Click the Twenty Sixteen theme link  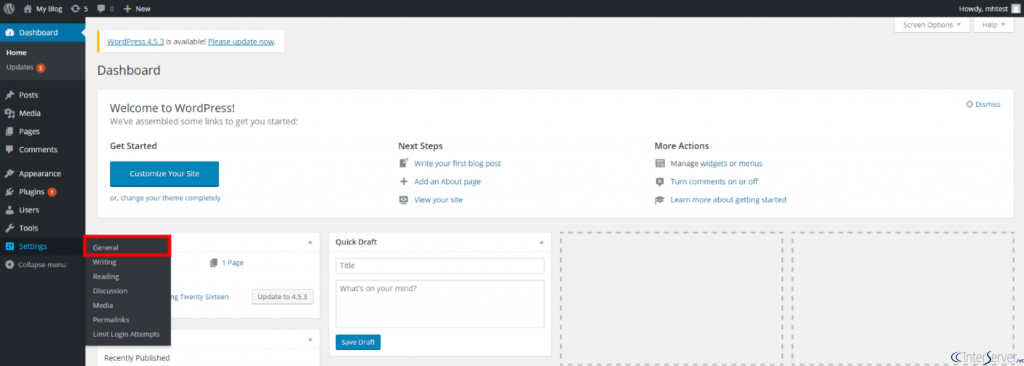tap(204, 297)
